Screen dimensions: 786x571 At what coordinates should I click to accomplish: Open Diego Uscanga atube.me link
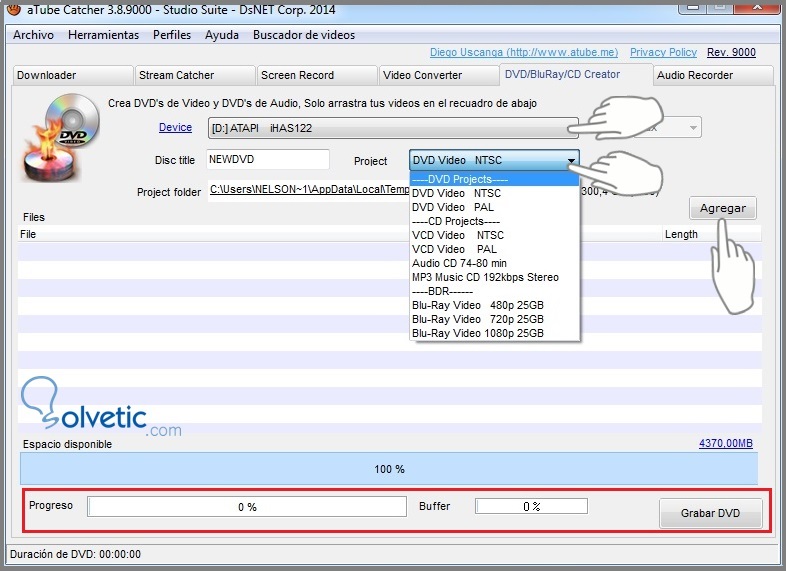click(524, 52)
